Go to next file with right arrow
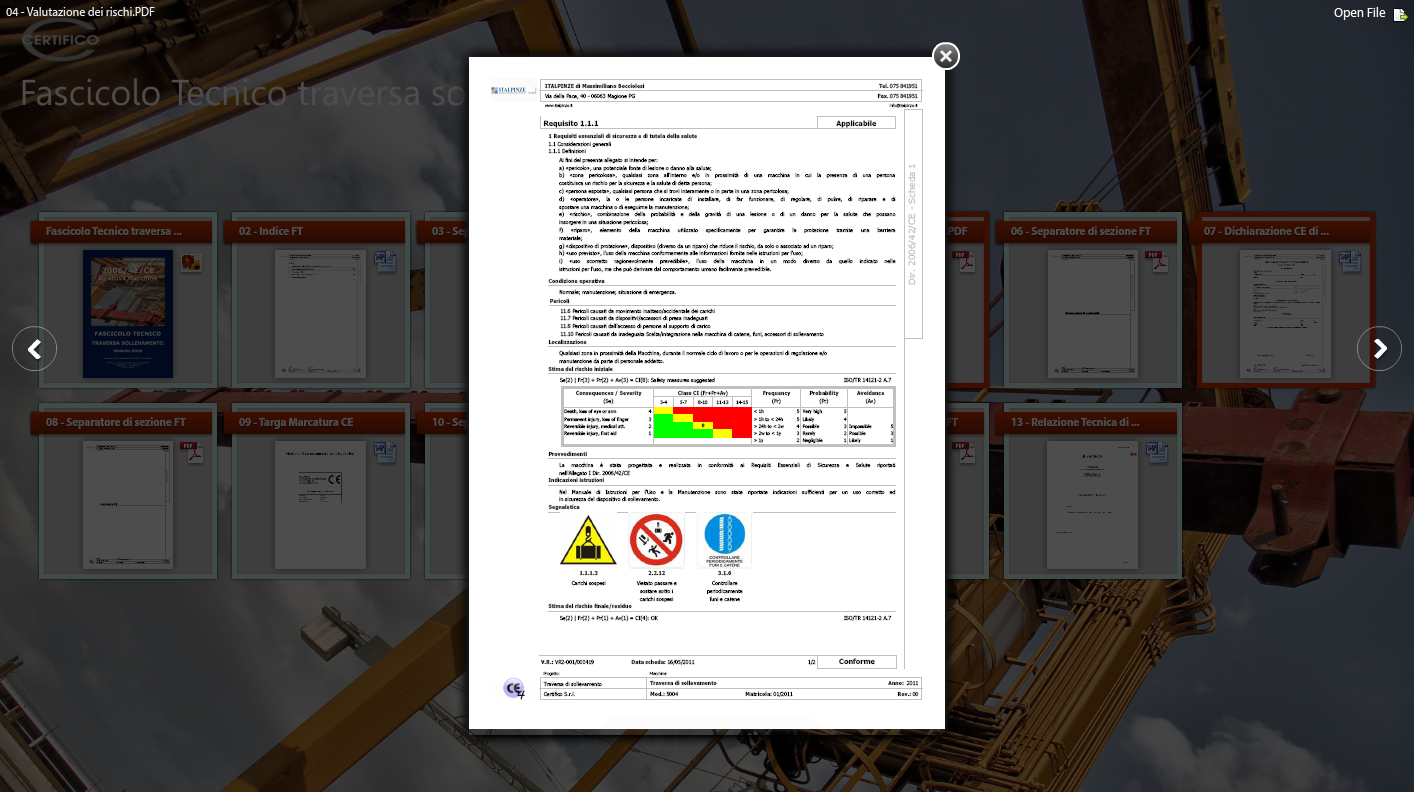Viewport: 1414px width, 792px height. (1379, 349)
